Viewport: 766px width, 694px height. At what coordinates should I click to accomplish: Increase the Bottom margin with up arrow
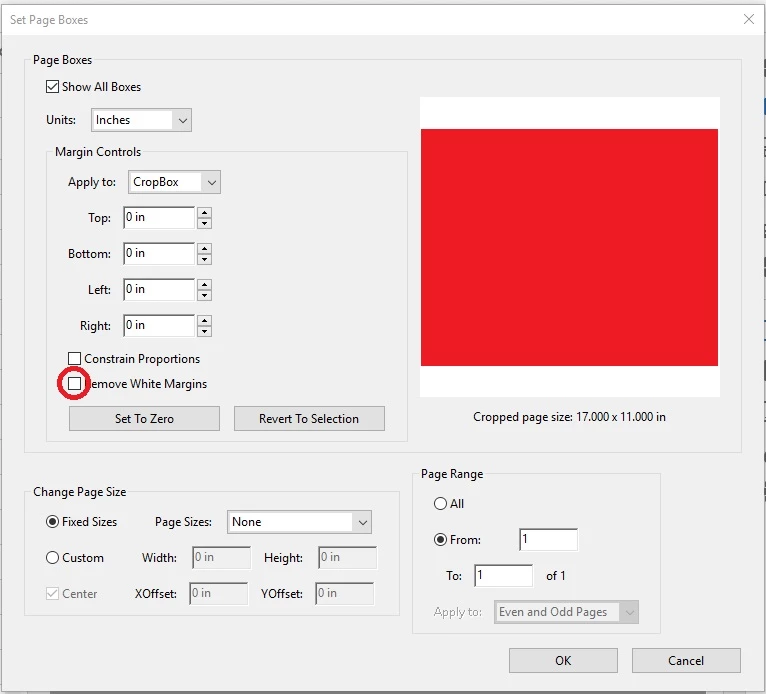205,249
